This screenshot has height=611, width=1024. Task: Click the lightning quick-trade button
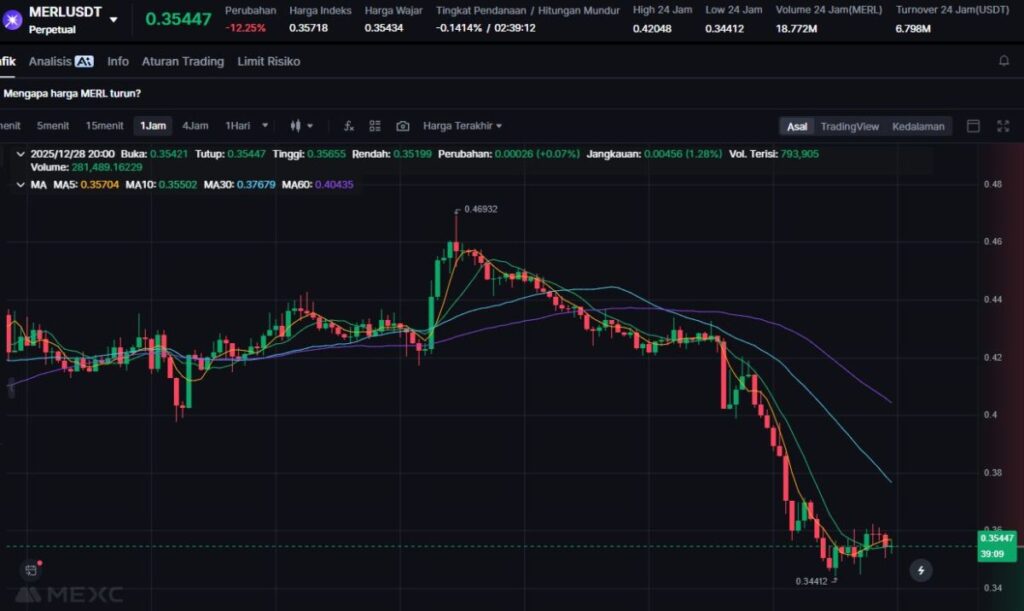tap(921, 570)
